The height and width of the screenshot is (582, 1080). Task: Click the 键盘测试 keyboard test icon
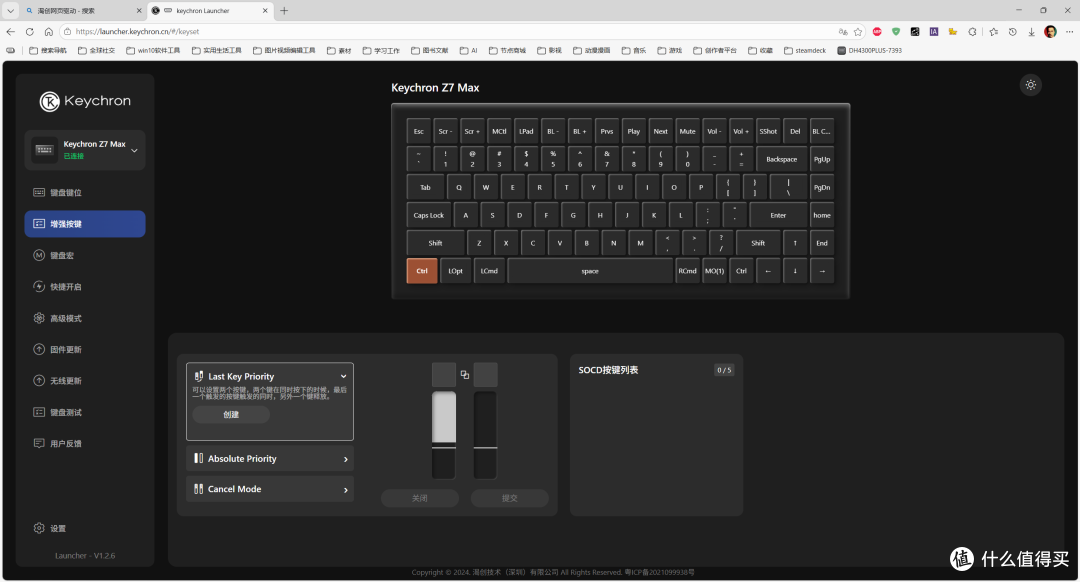39,412
